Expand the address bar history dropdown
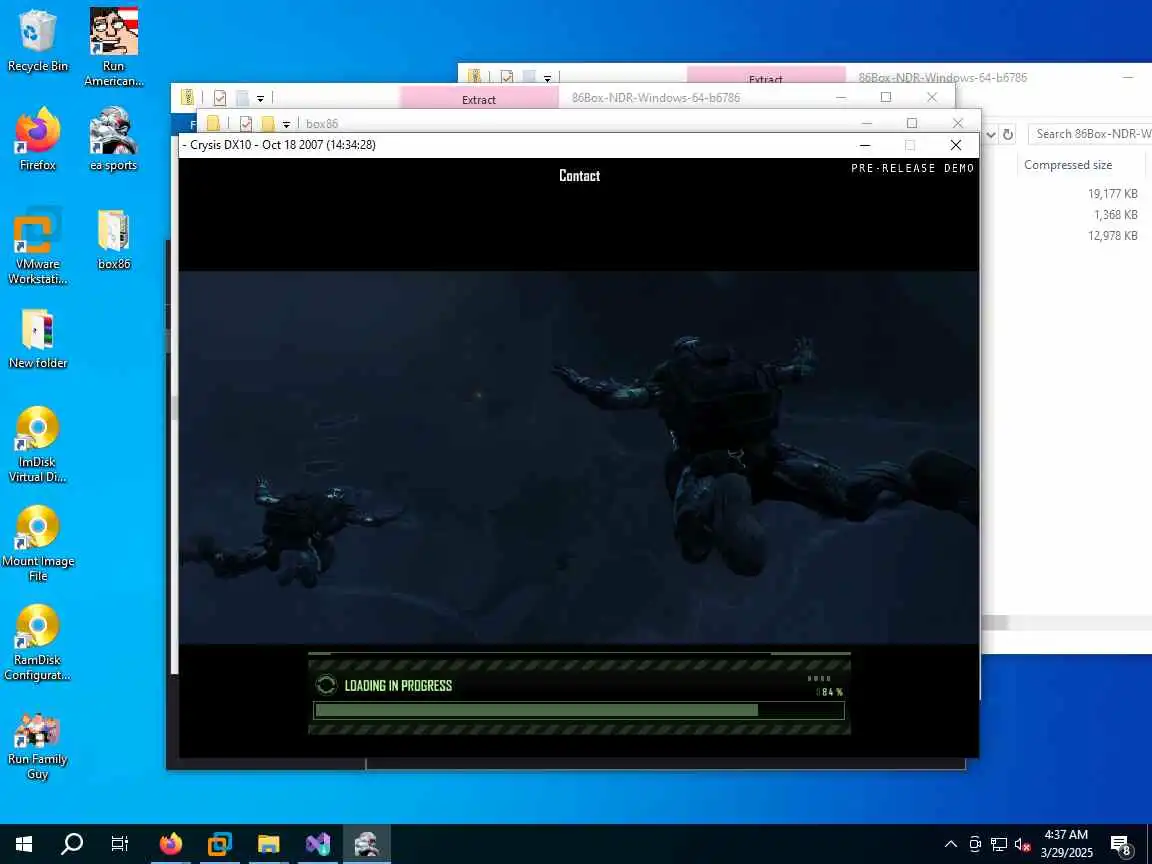Viewport: 1152px width, 864px height. [990, 134]
